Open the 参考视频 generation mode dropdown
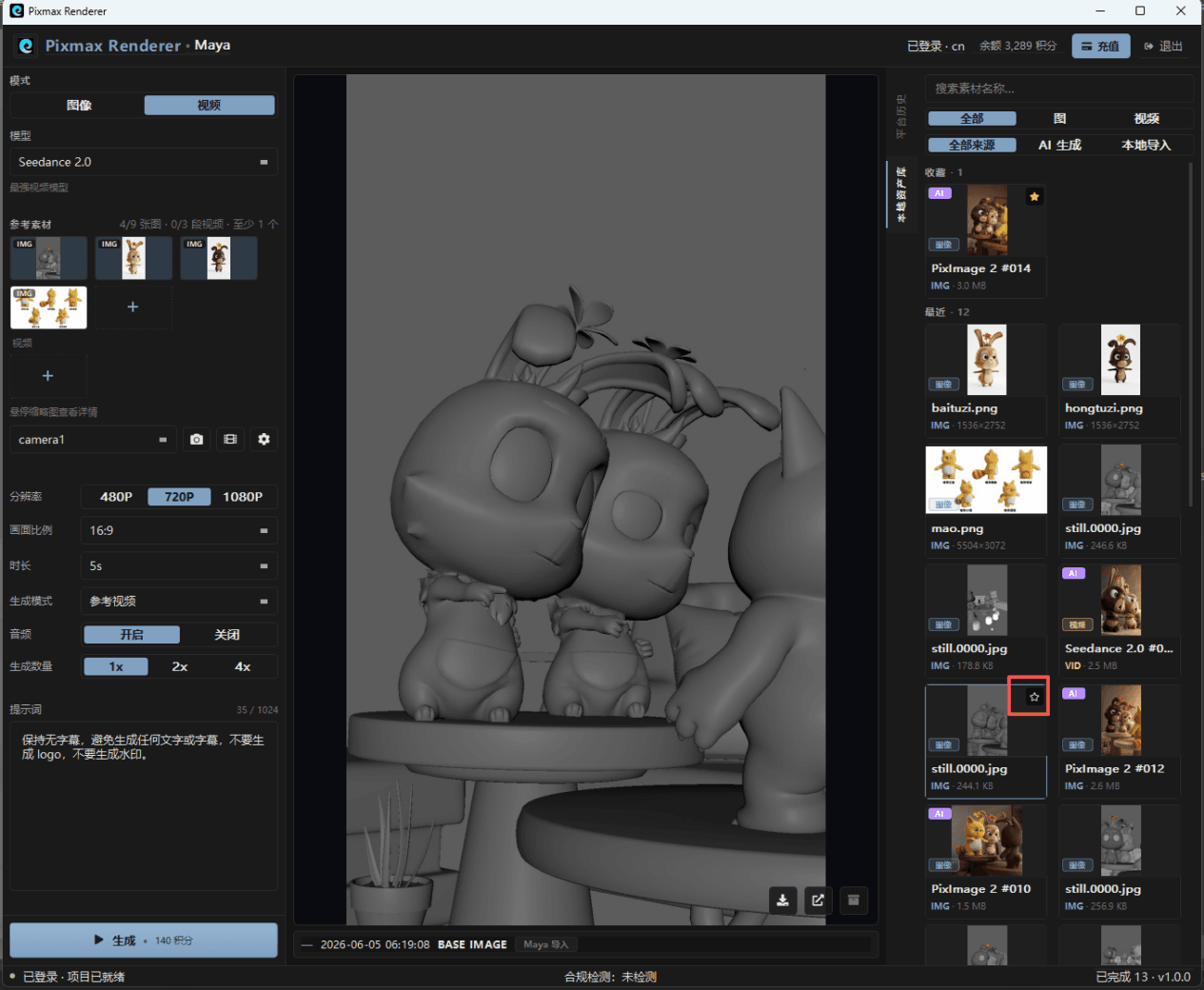 coord(179,601)
